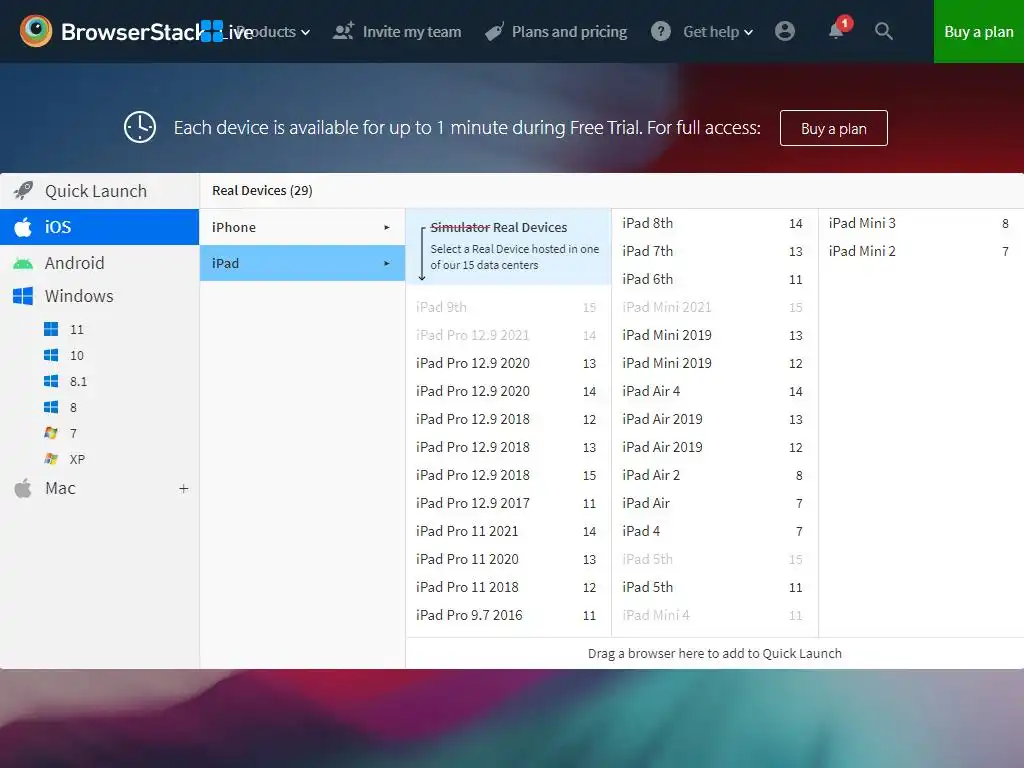Screen dimensions: 1024x768
Task: Click the BrowserStack logo icon
Action: click(x=36, y=31)
